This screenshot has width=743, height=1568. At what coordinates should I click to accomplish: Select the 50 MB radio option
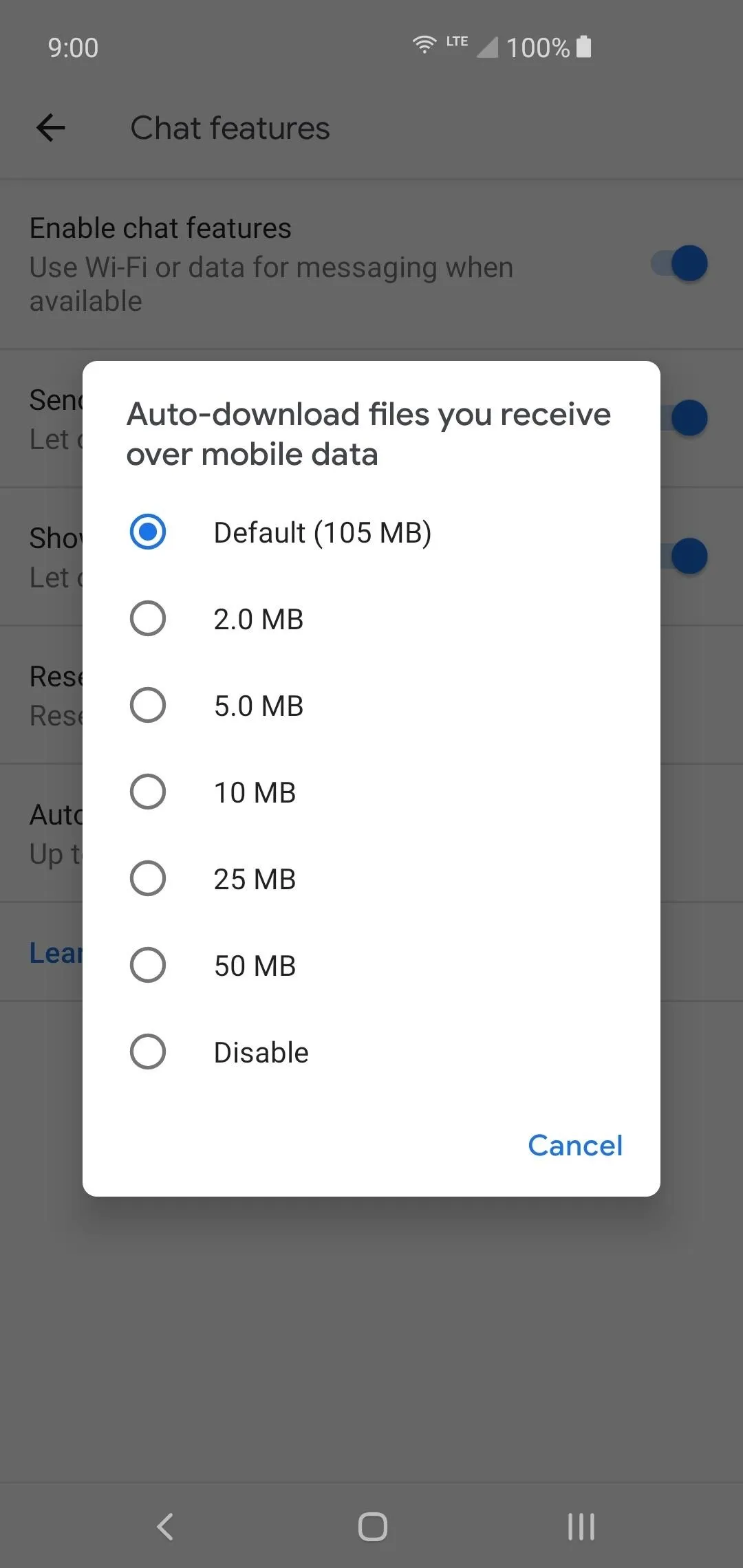pyautogui.click(x=371, y=966)
